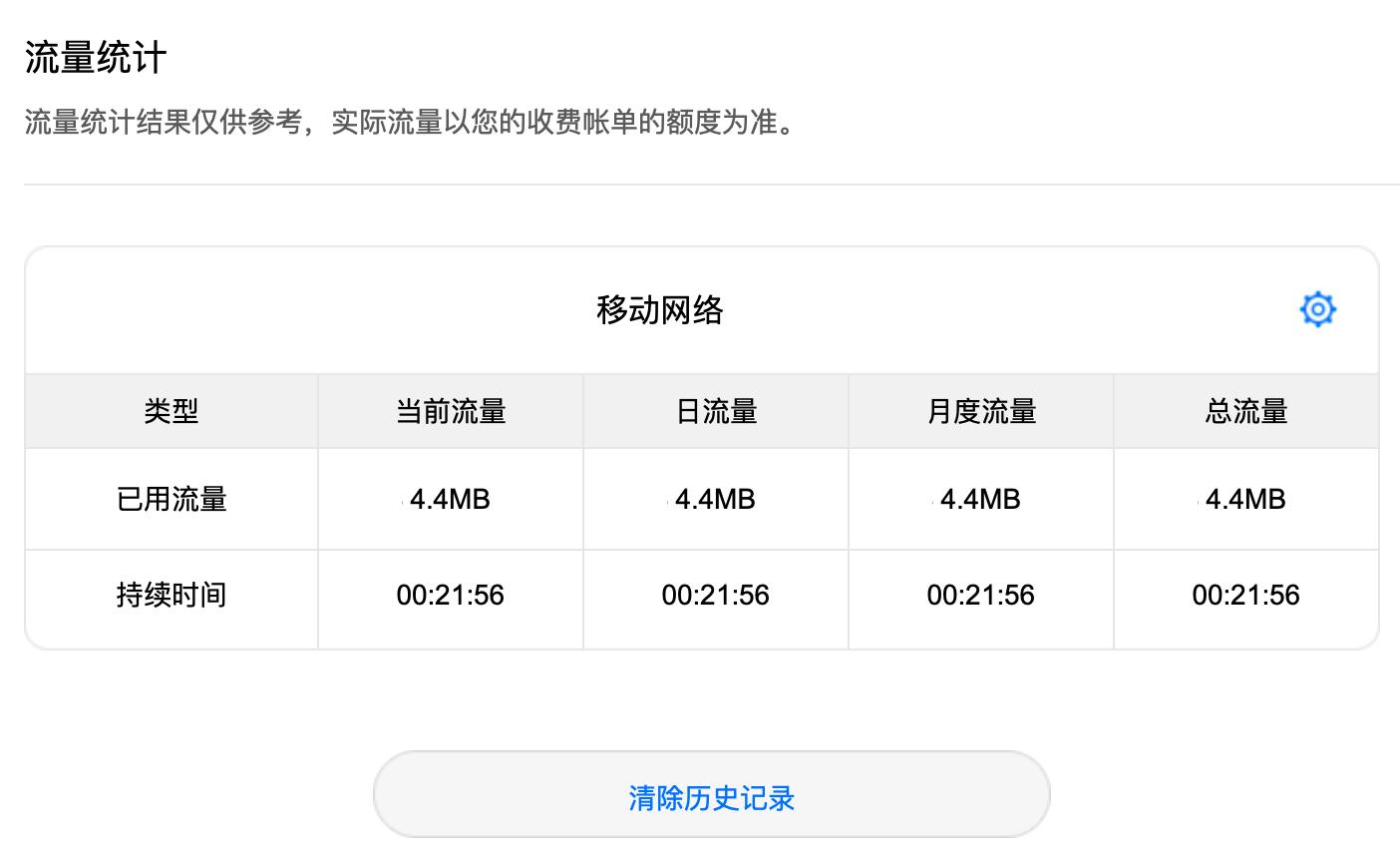Select the 移动网络 panel title
1400x856 pixels.
point(659,310)
